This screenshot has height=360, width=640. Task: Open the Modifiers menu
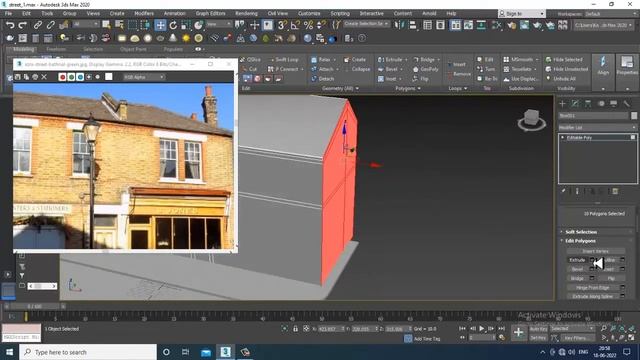[x=144, y=13]
